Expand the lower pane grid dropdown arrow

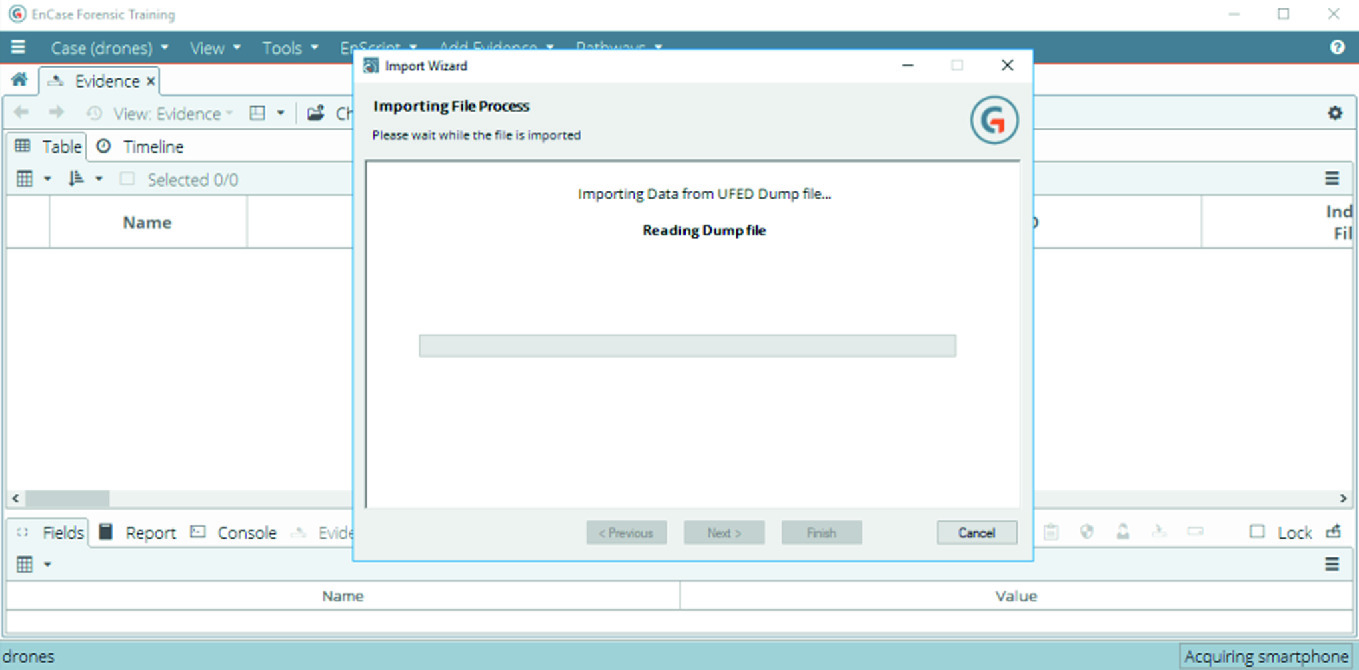(47, 564)
